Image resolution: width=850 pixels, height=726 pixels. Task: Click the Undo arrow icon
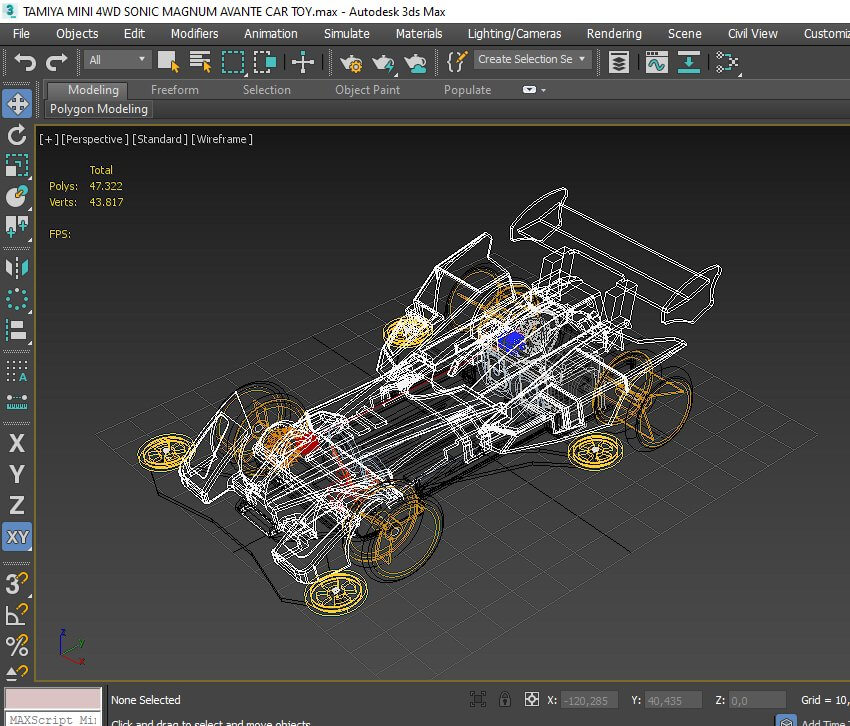[x=24, y=62]
